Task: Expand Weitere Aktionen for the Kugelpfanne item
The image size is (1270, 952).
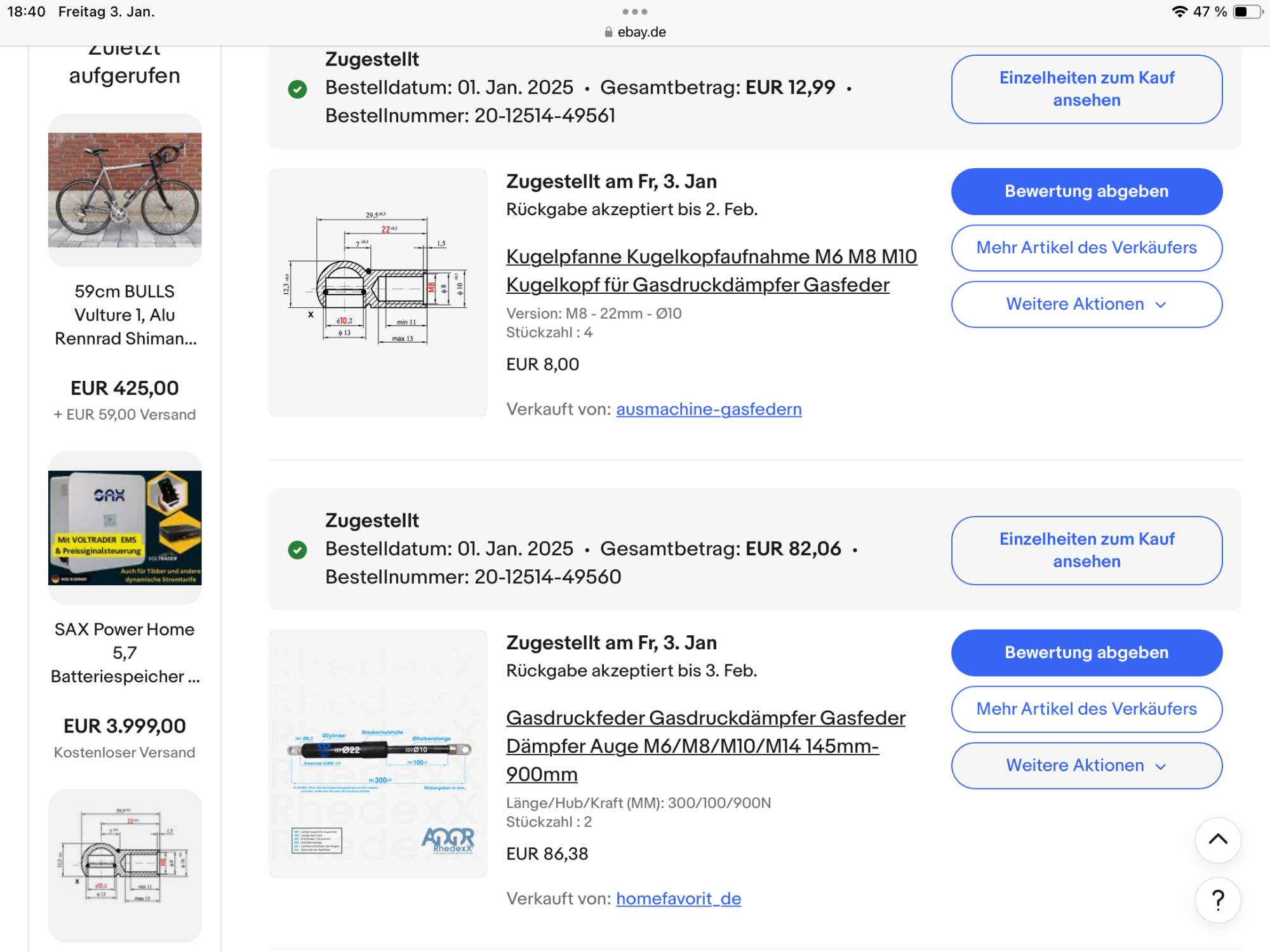Action: [x=1086, y=304]
